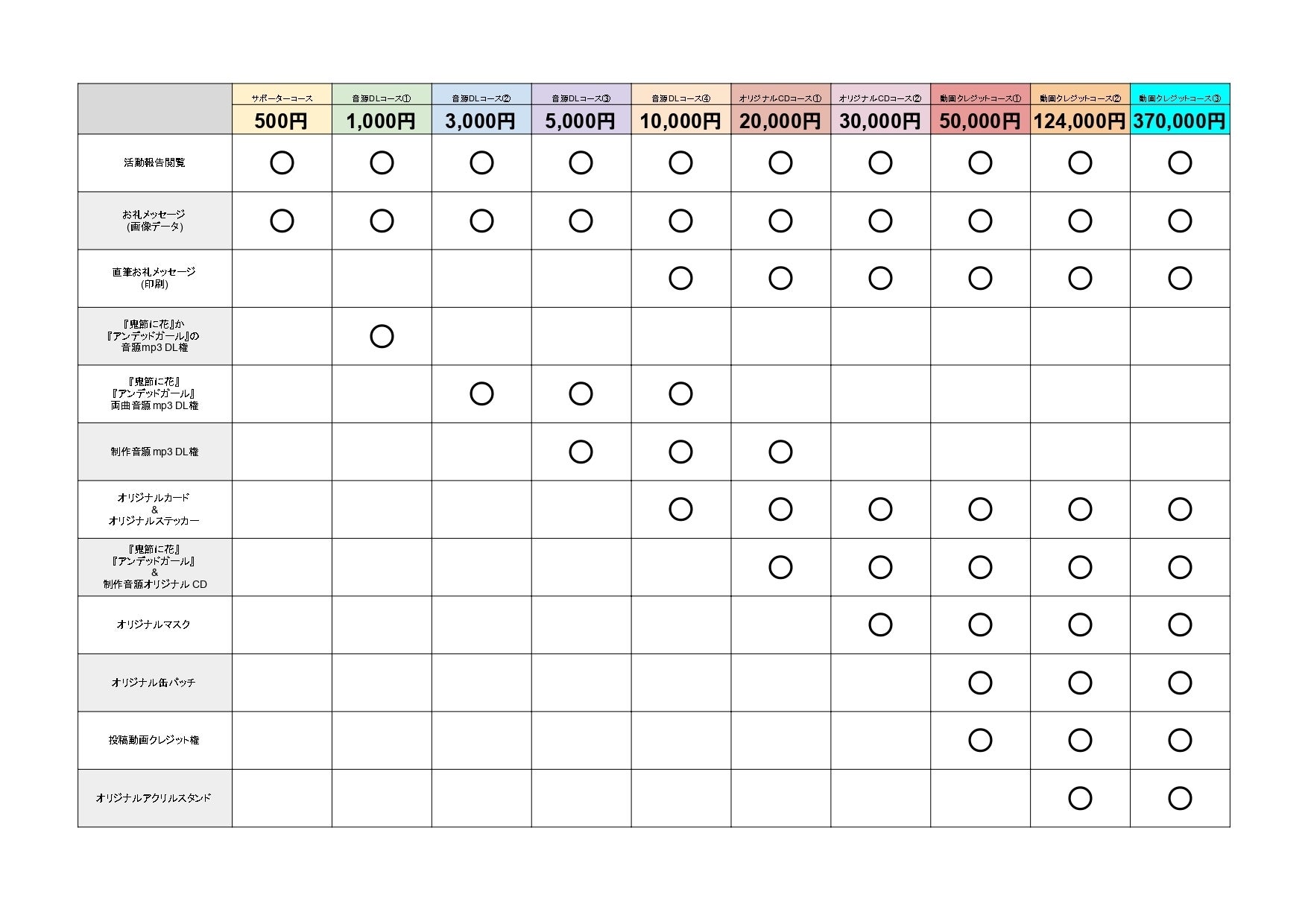
Task: Click the 直筆お礼メッセージ circle under 10,000円
Action: tap(680, 278)
